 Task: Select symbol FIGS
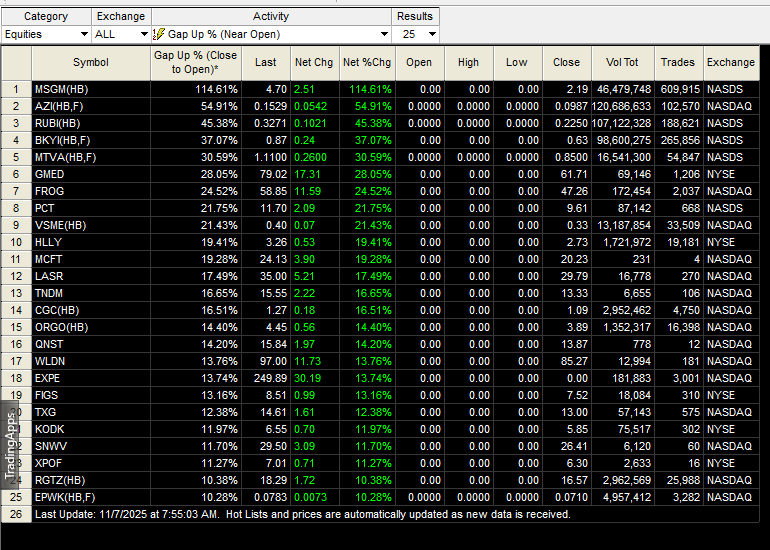pos(47,395)
